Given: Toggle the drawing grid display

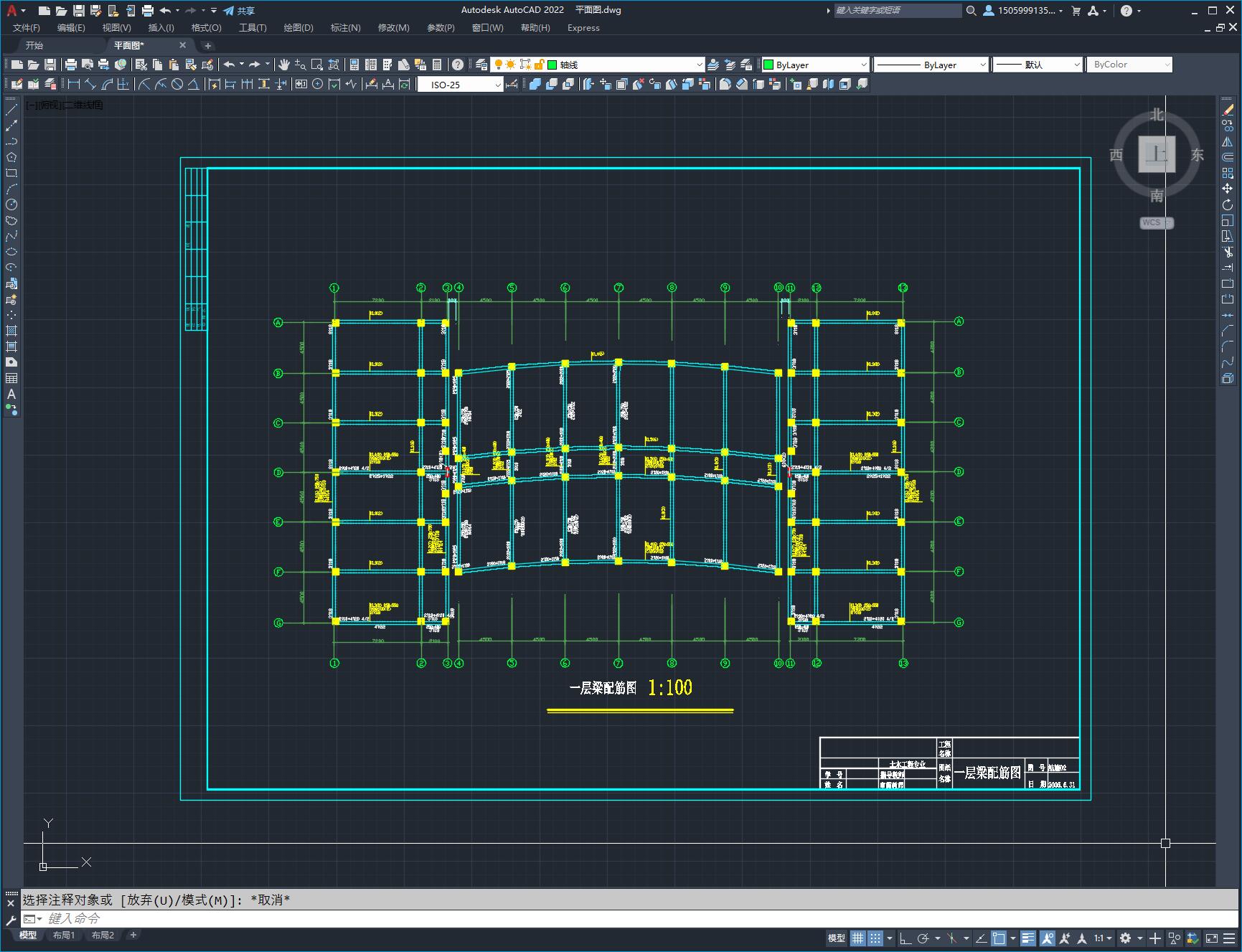Looking at the screenshot, I should tap(858, 938).
